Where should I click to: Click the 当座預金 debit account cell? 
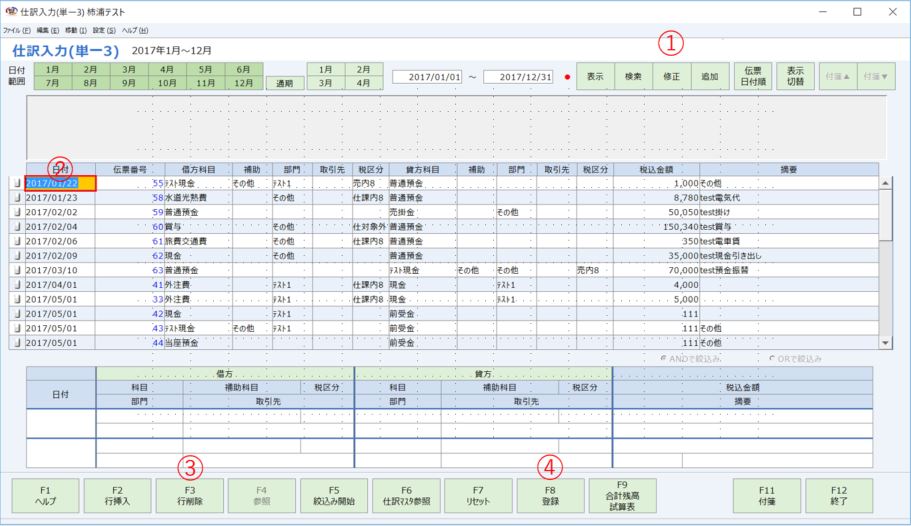click(199, 343)
